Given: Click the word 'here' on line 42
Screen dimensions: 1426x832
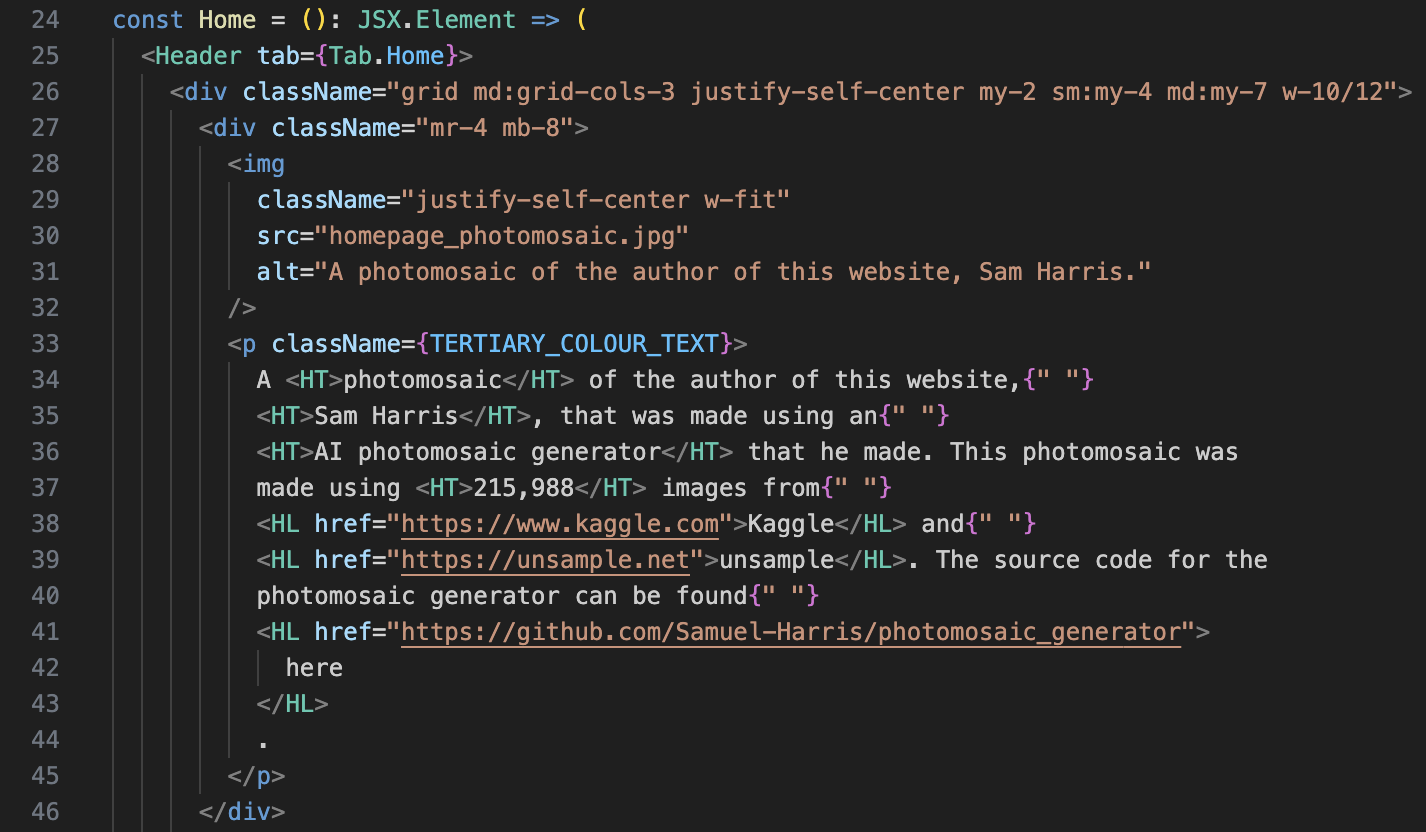Looking at the screenshot, I should (x=314, y=667).
